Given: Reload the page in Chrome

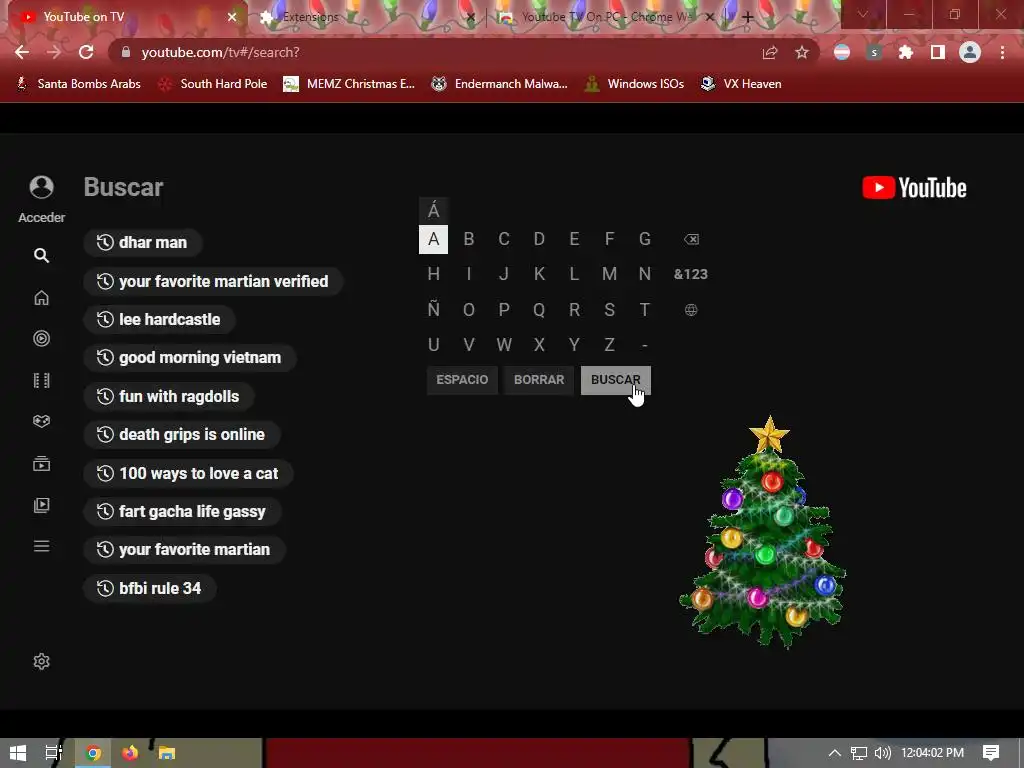Looking at the screenshot, I should pos(86,52).
